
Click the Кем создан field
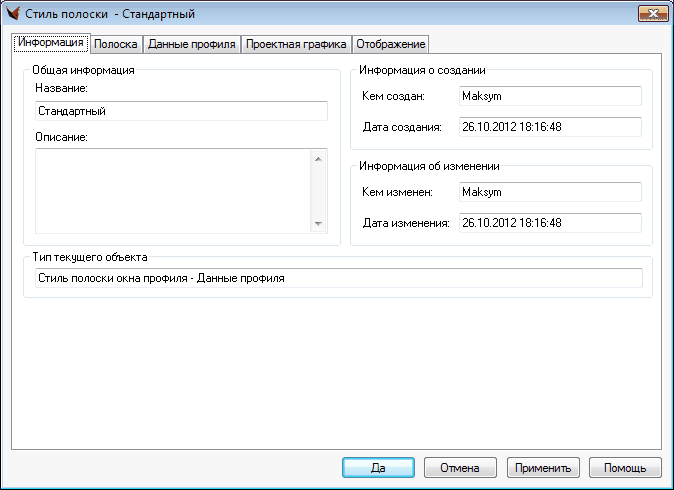548,96
